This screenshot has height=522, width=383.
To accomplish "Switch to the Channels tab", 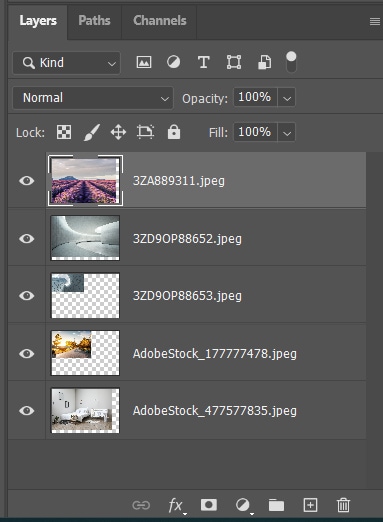I will point(159,21).
